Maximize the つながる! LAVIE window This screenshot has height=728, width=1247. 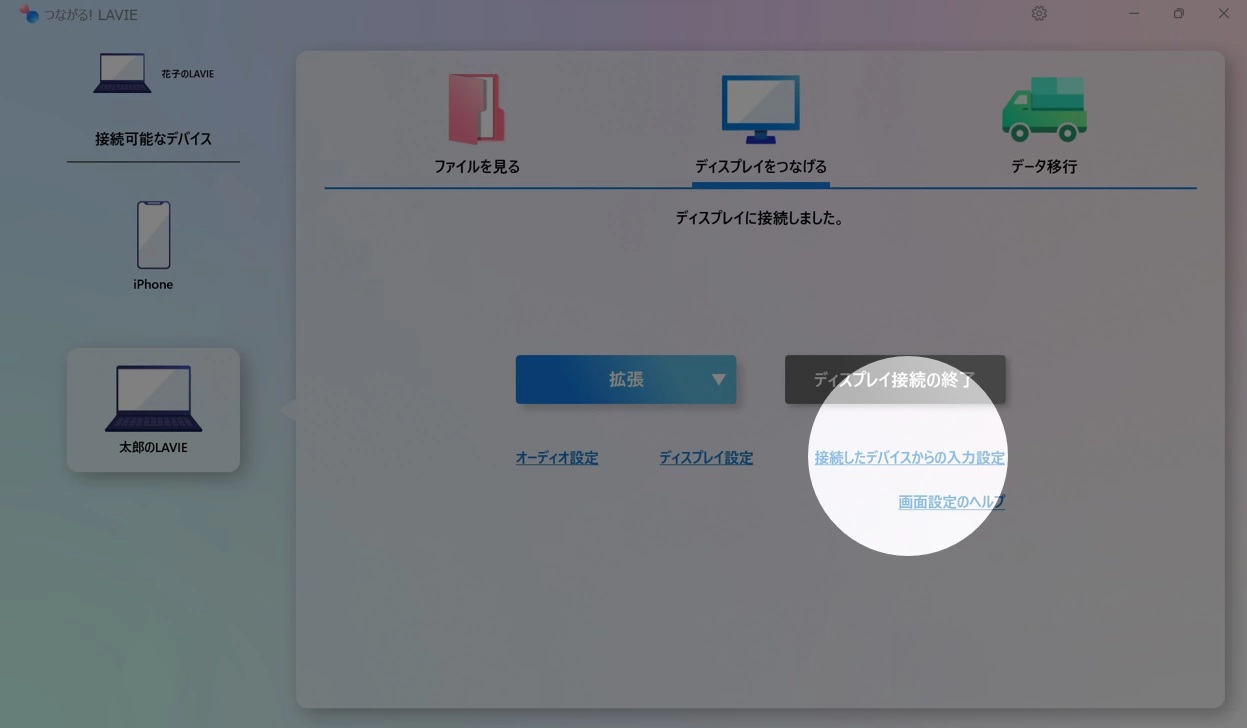tap(1179, 14)
